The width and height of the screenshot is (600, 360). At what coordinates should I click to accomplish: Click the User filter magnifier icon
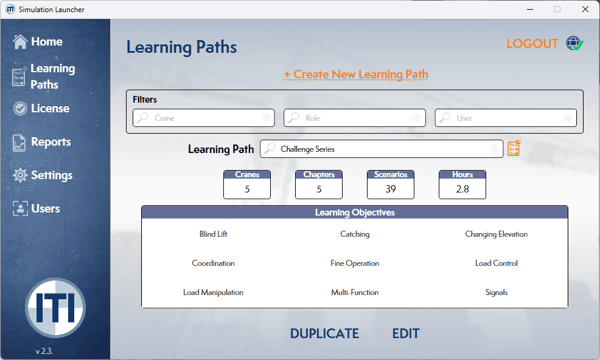point(445,117)
